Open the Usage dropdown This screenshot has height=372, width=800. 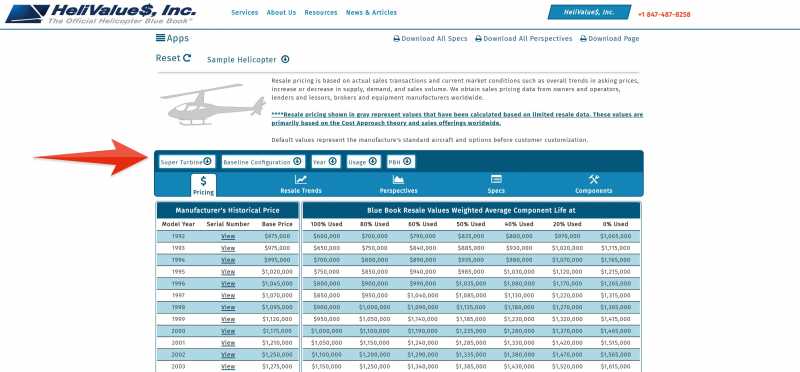(x=364, y=162)
